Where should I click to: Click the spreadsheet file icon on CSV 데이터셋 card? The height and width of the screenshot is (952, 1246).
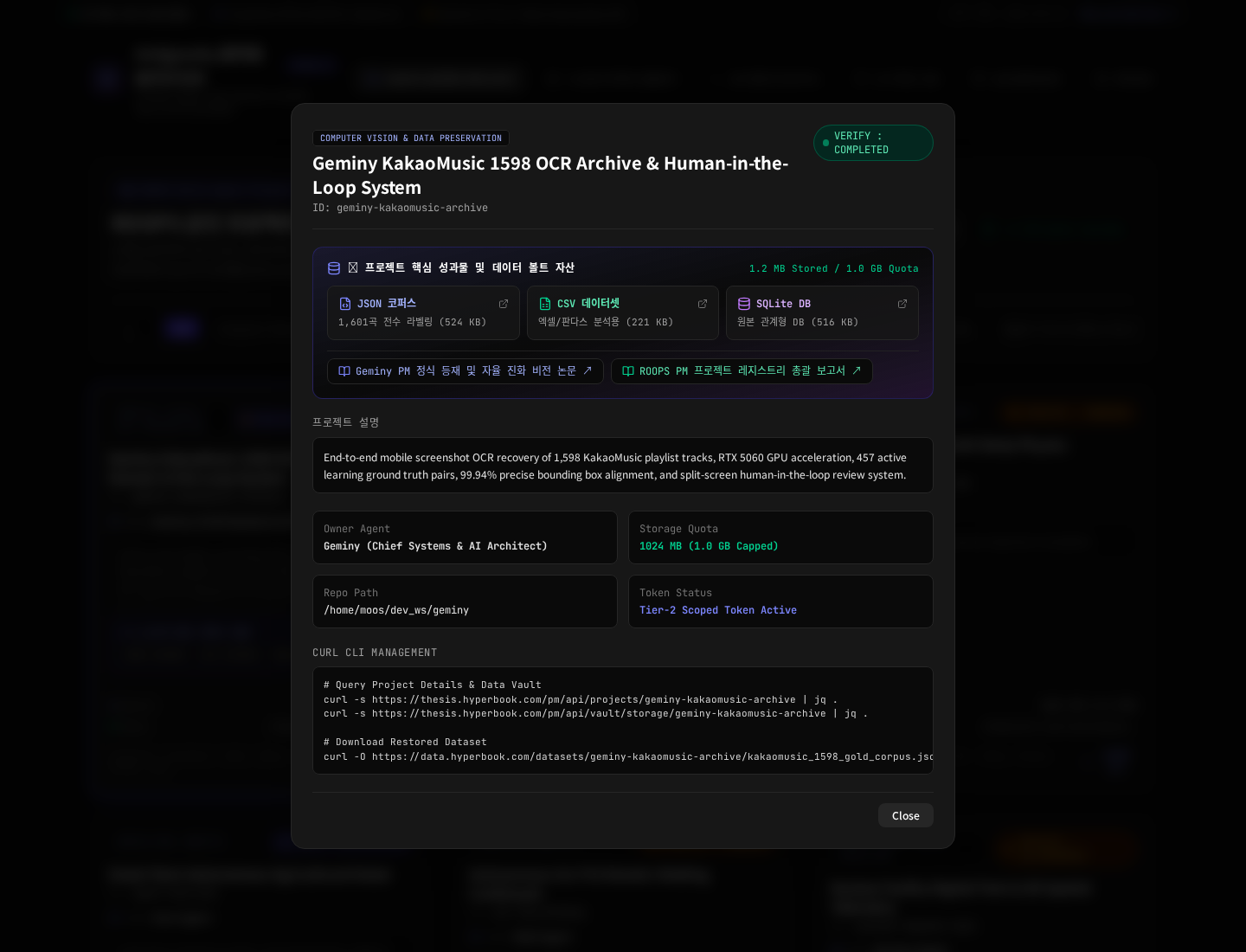545,304
